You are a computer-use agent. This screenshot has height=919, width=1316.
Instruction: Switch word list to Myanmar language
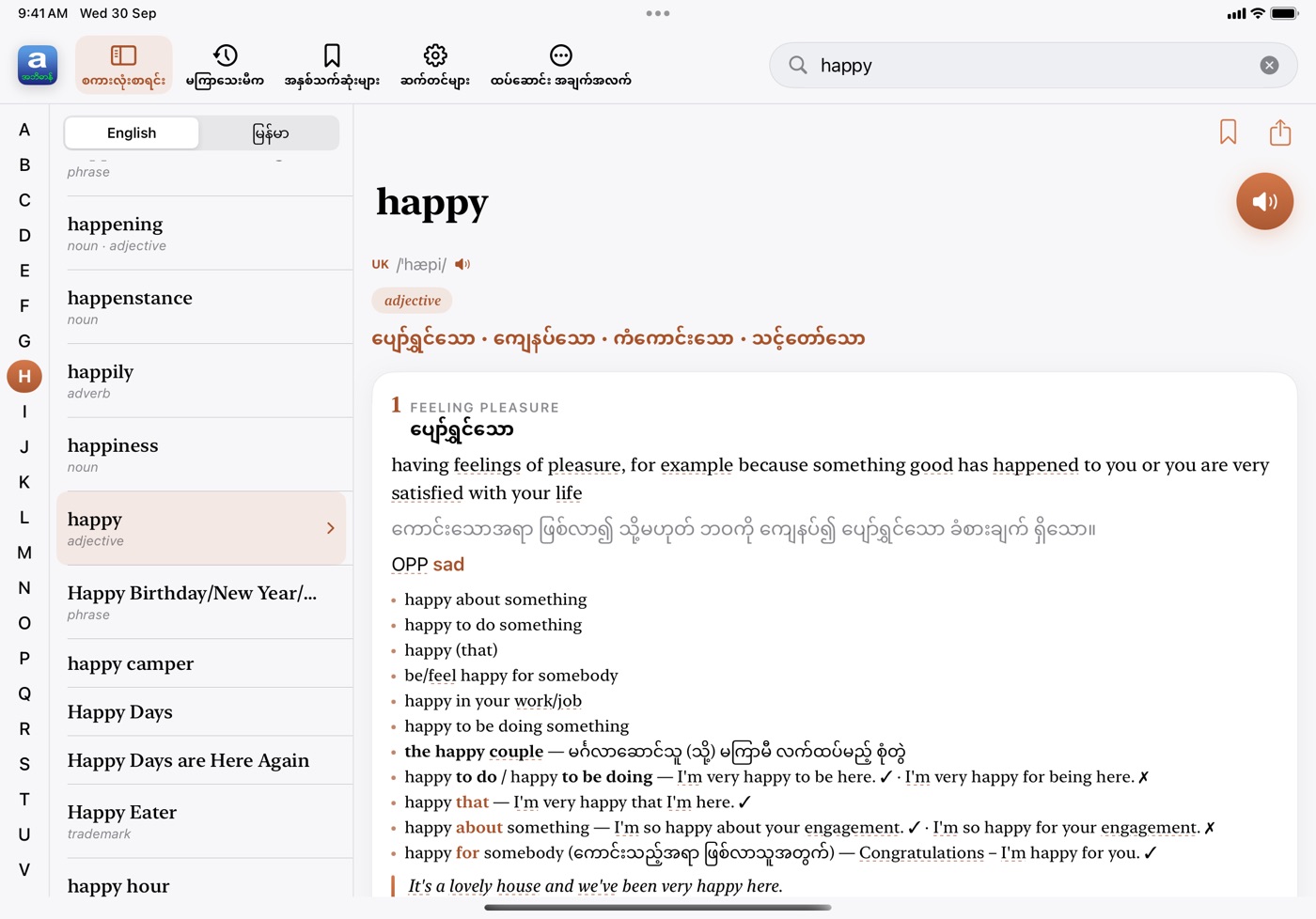click(270, 132)
